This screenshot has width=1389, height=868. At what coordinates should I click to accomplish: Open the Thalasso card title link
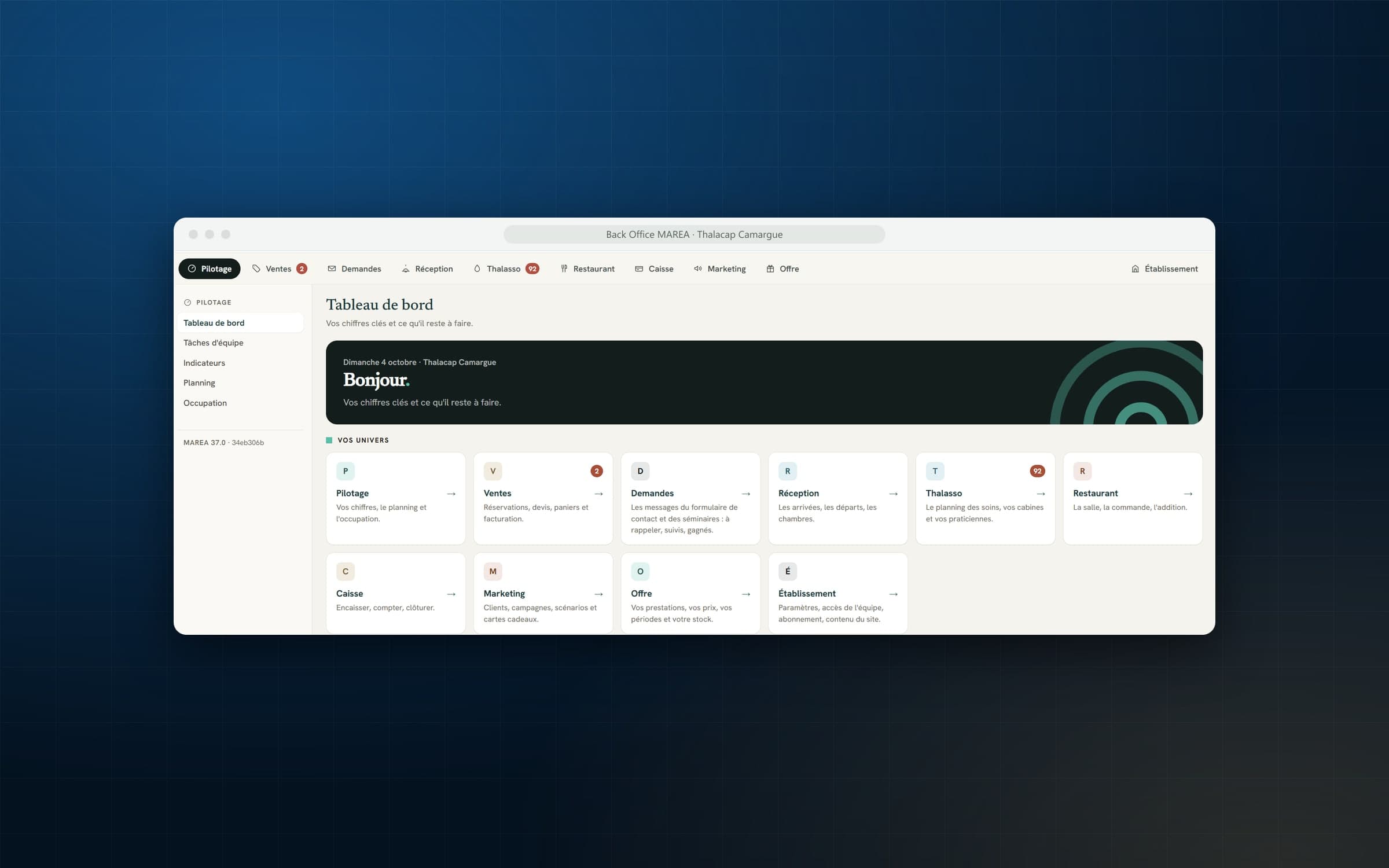pos(944,493)
